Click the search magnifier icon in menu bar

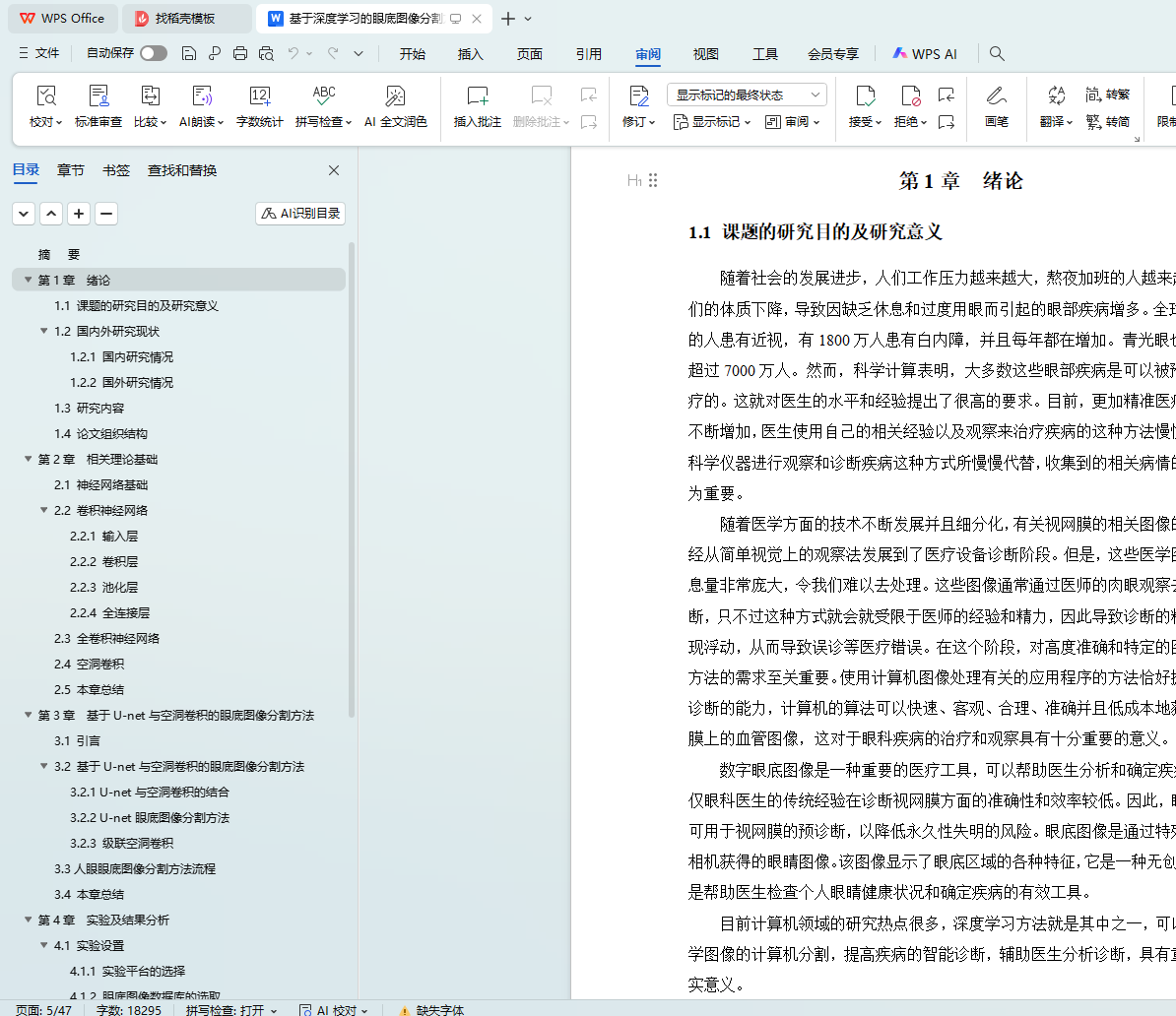997,53
